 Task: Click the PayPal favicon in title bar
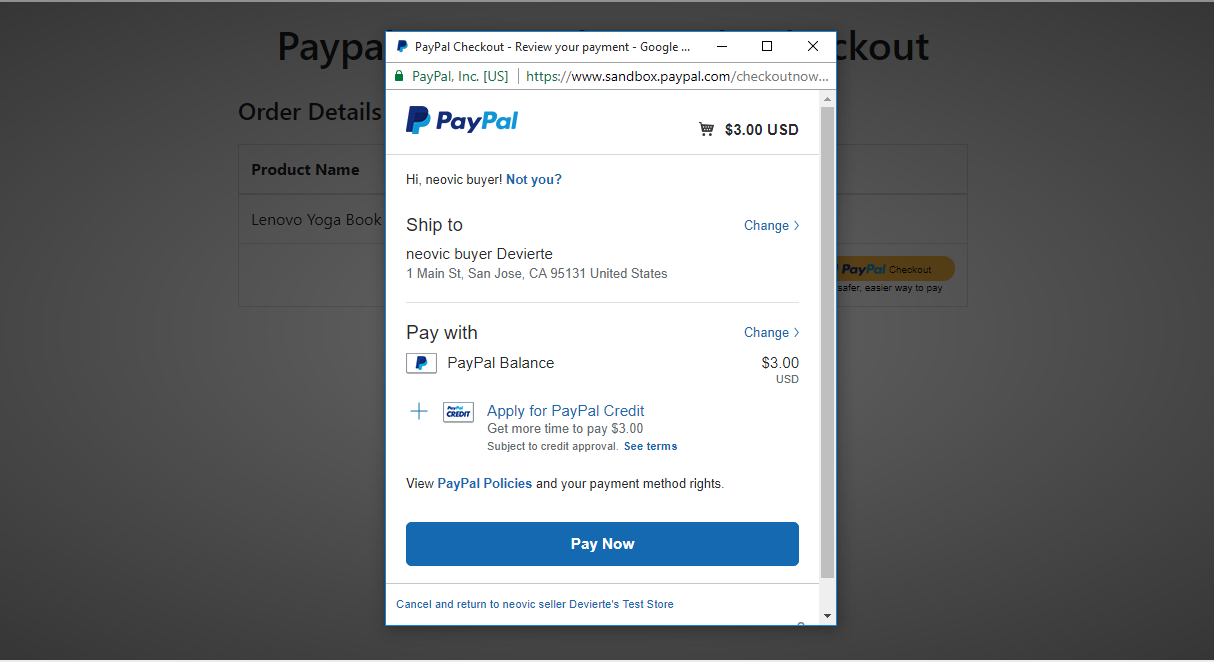pyautogui.click(x=402, y=46)
